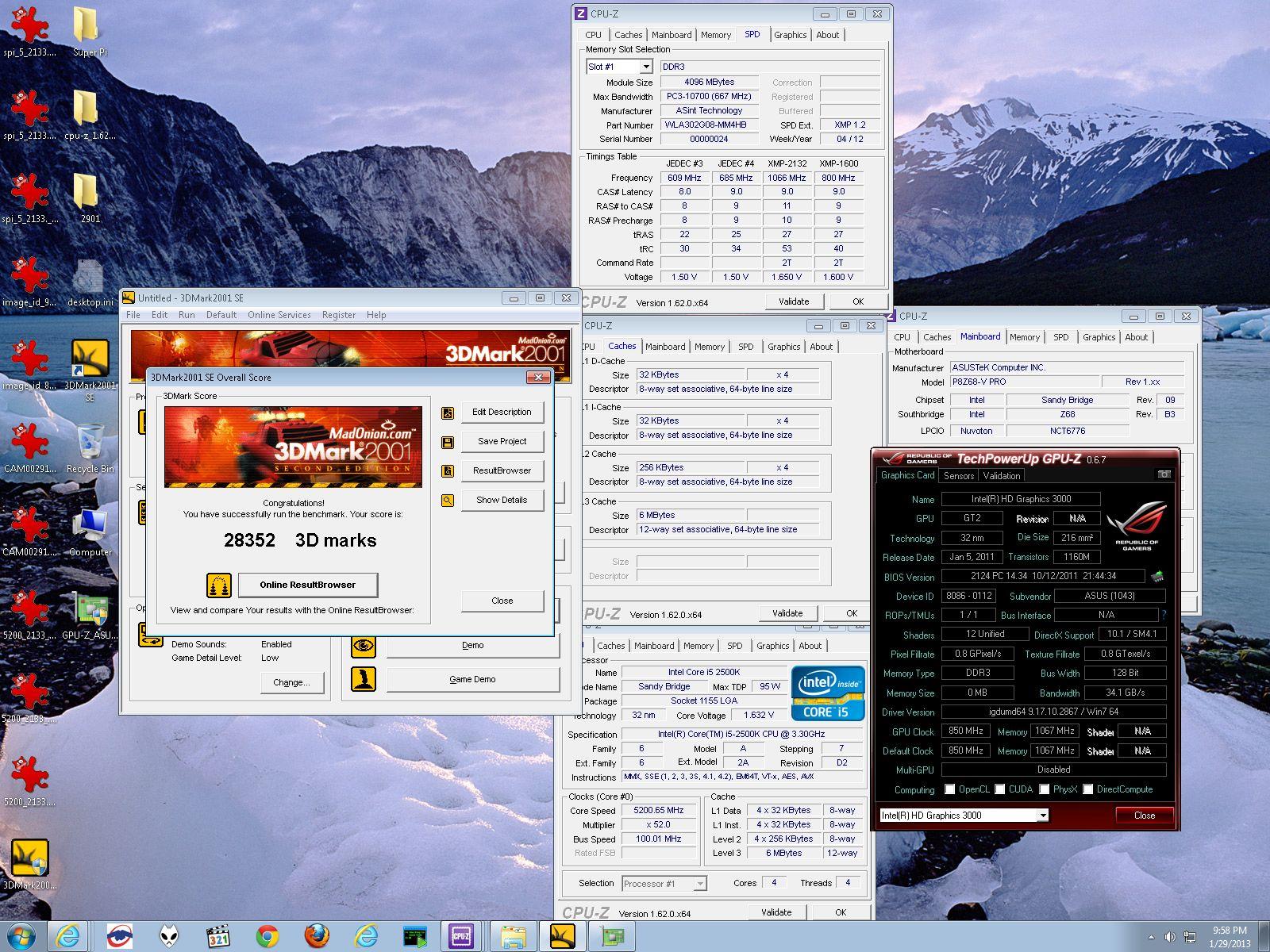
Task: Click the Republic of Gamers logo in GPU-Z
Action: 1137,527
